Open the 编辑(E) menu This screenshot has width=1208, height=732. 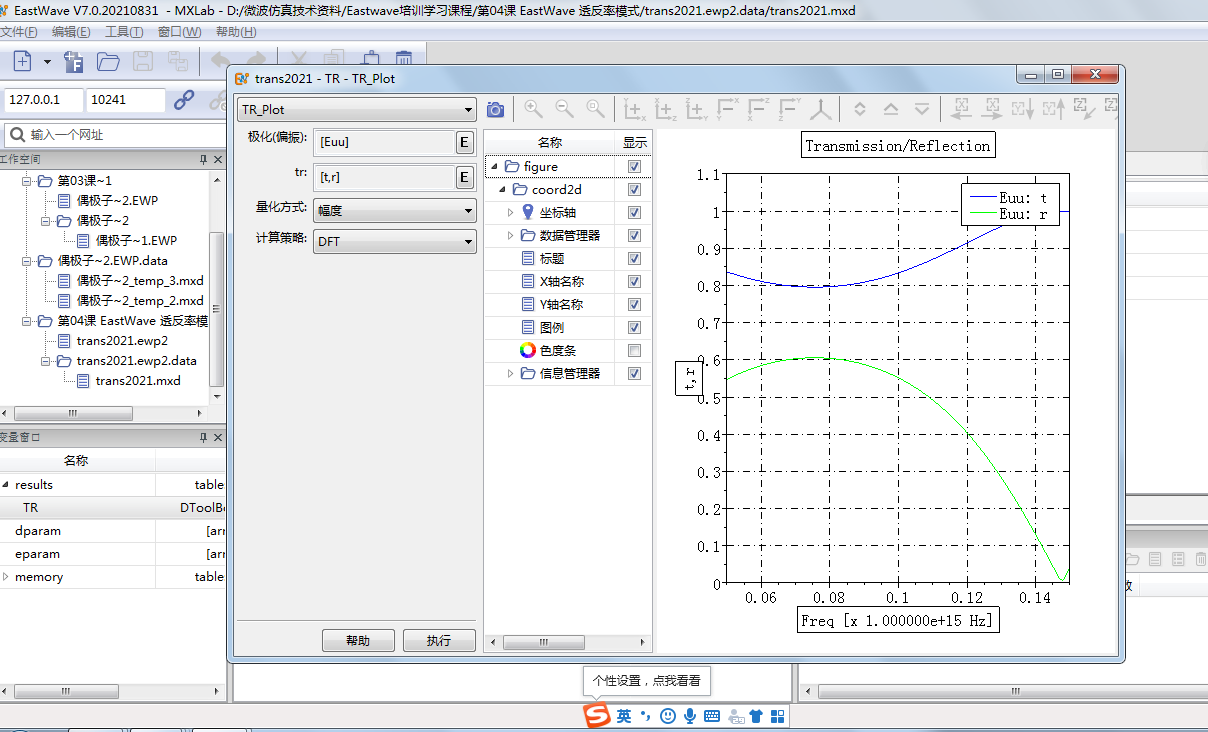71,32
